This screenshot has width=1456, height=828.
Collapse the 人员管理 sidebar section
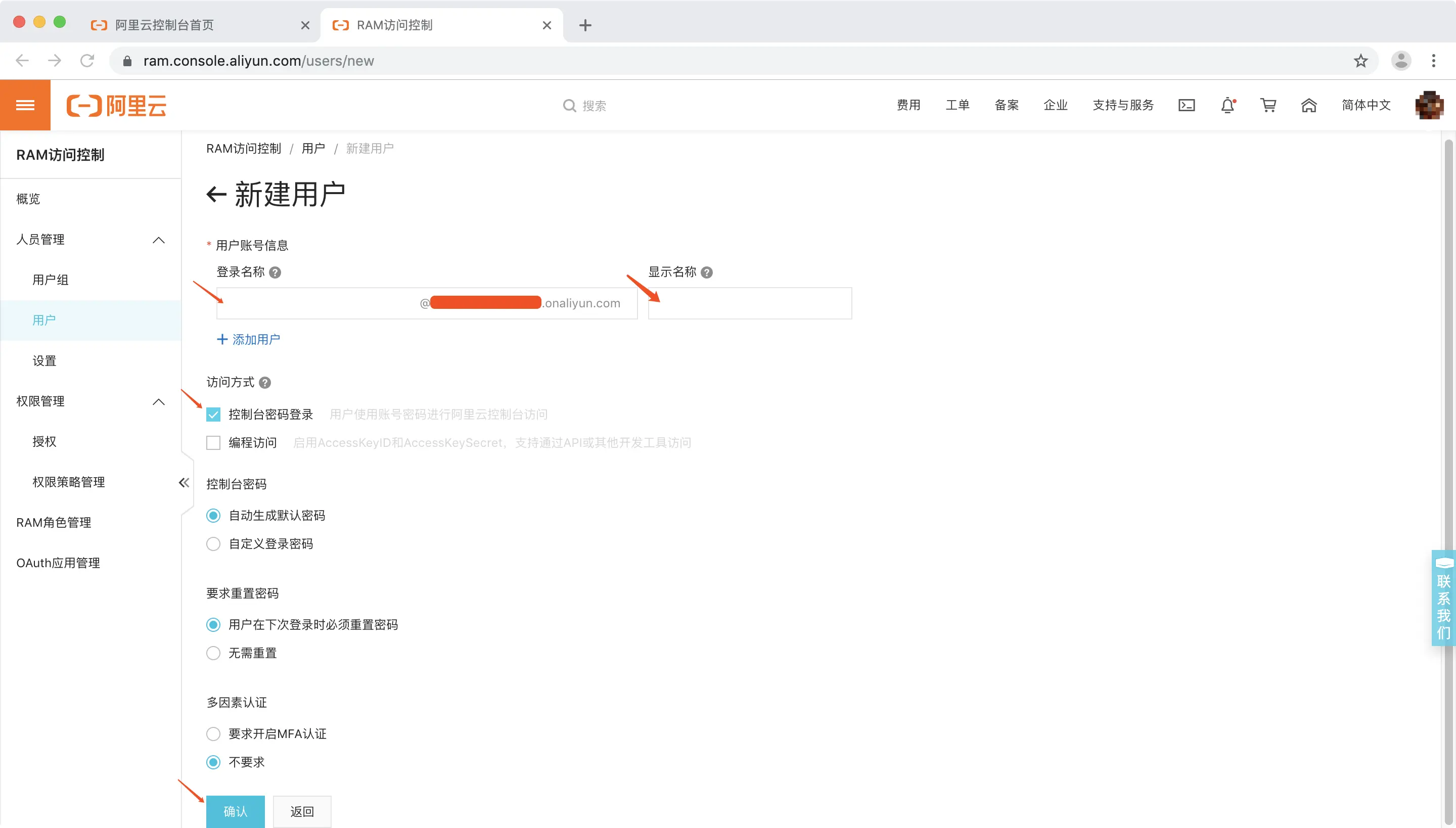click(x=159, y=240)
